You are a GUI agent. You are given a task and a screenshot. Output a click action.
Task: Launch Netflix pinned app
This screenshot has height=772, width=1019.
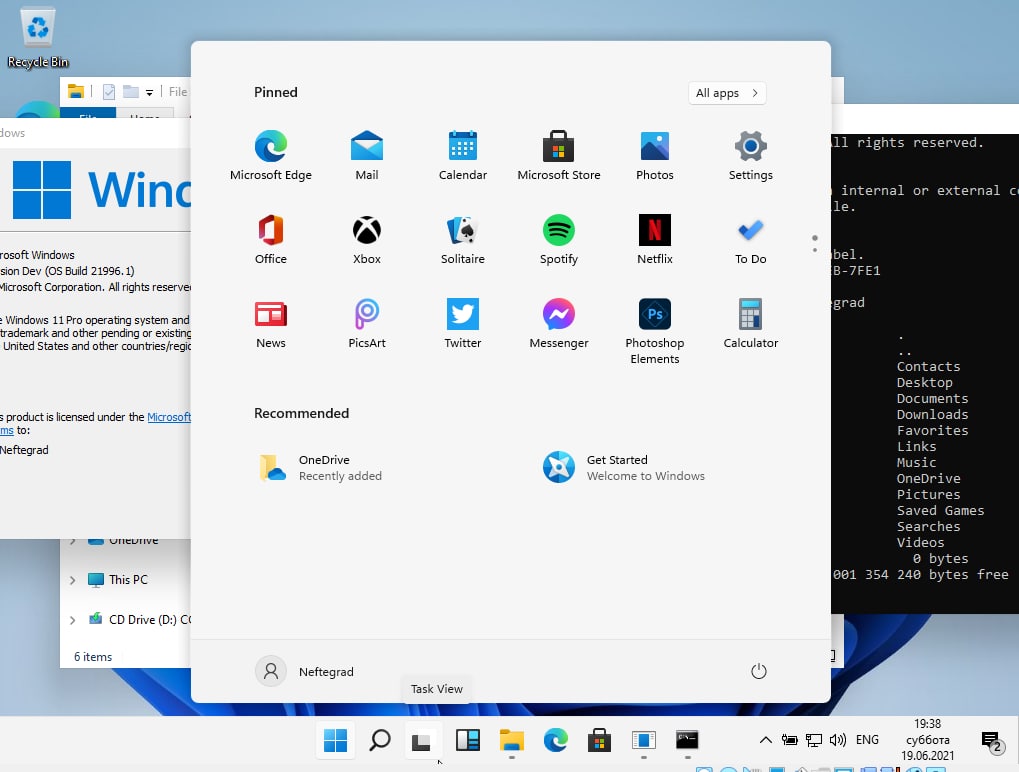coord(654,239)
